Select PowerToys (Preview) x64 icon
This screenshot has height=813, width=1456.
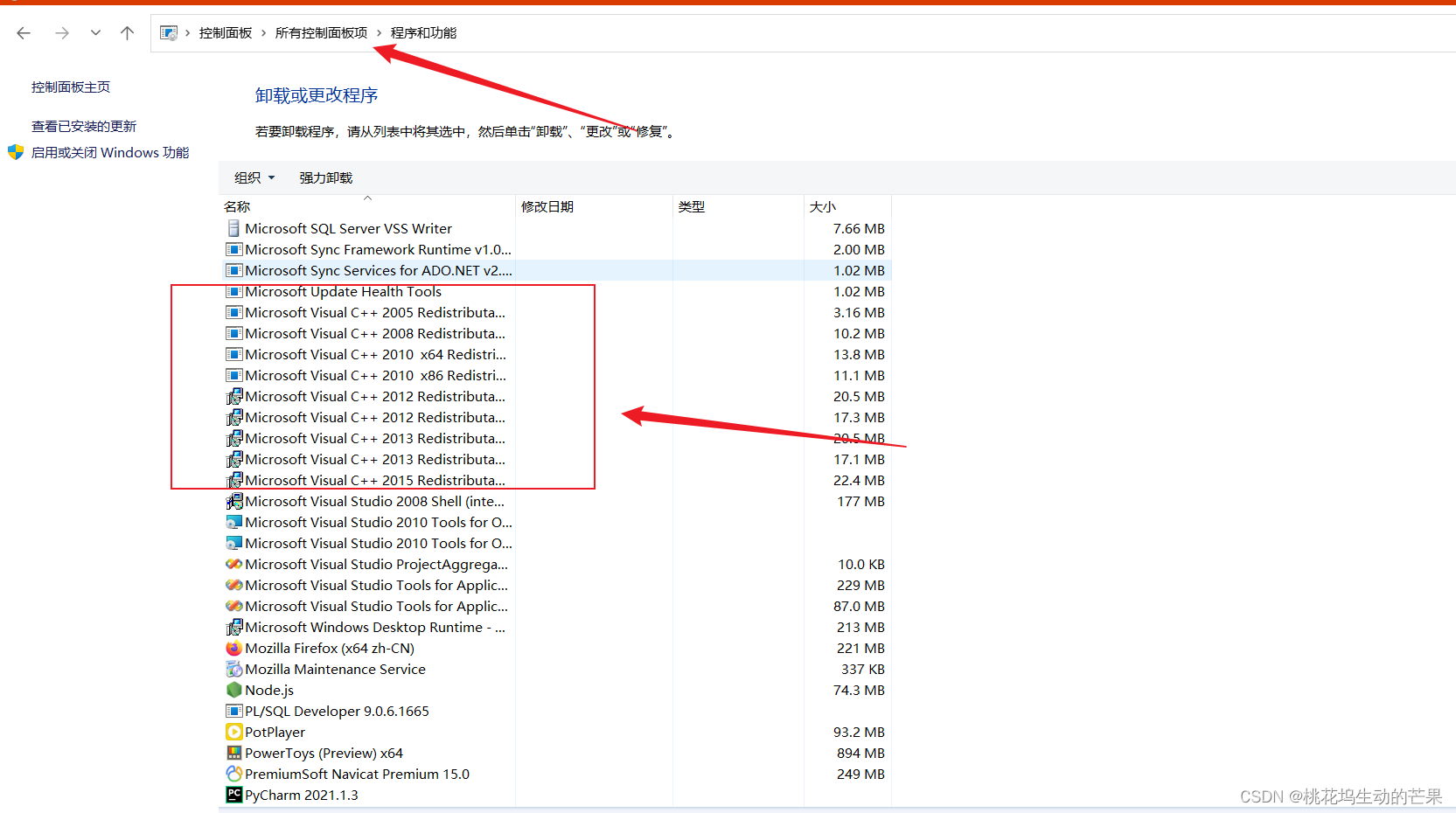[x=233, y=753]
